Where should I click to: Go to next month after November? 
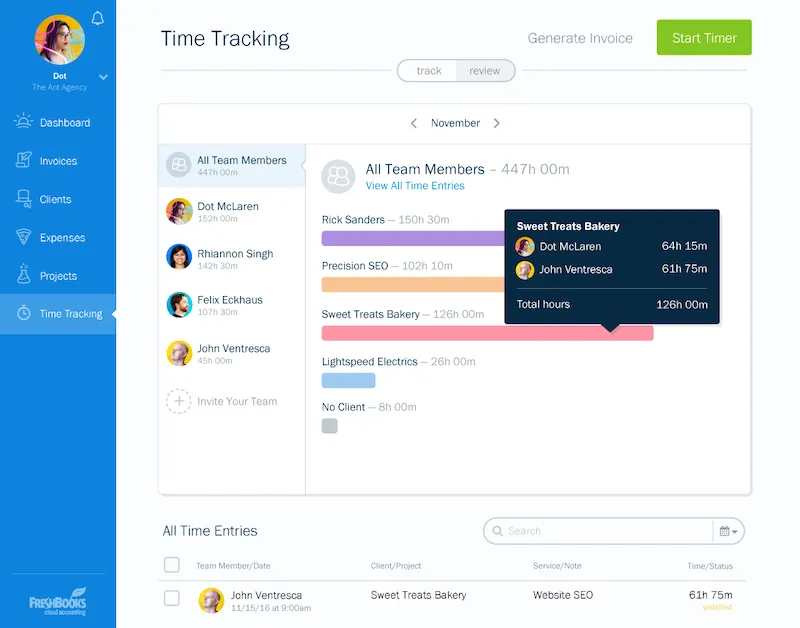click(497, 123)
